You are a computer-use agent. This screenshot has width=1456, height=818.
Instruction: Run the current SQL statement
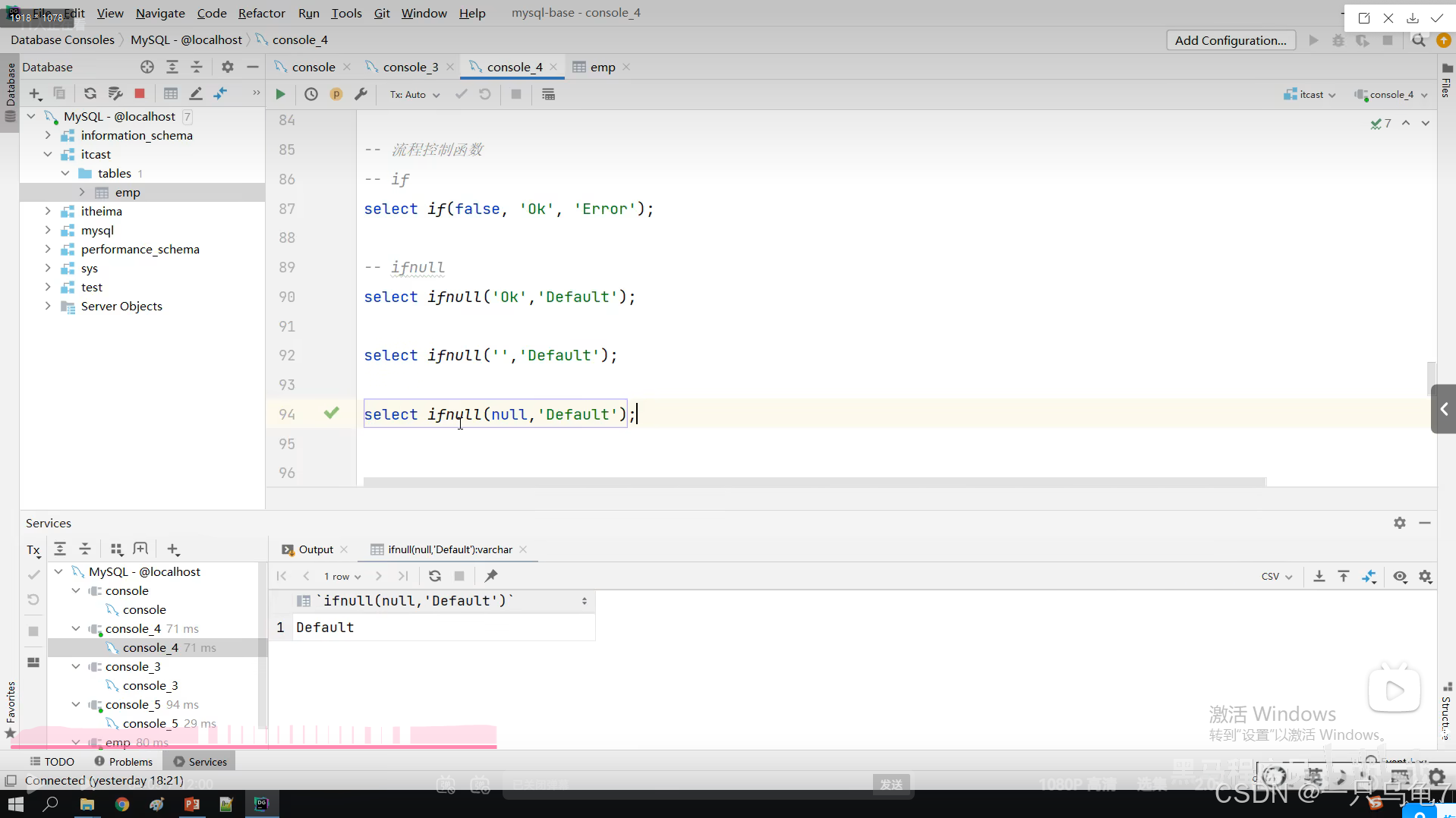280,94
